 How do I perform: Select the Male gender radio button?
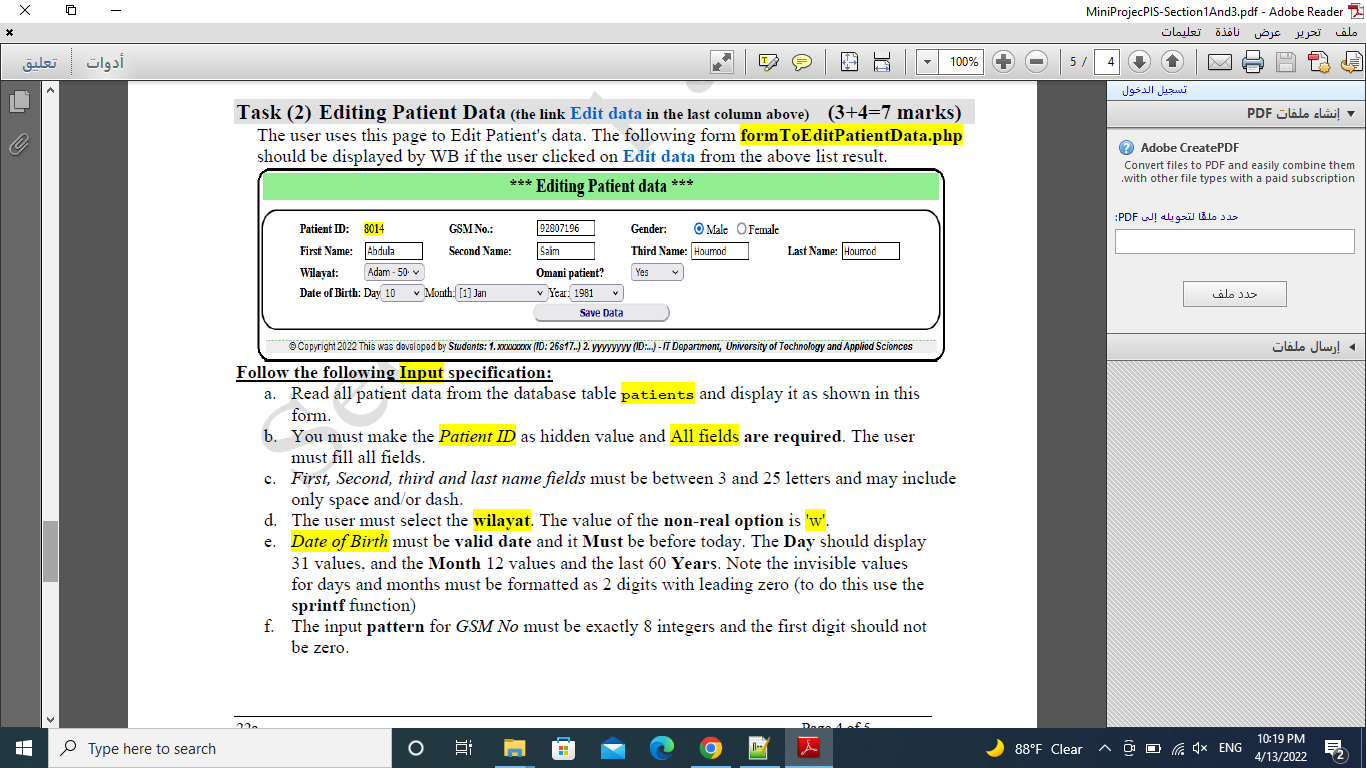tap(698, 229)
